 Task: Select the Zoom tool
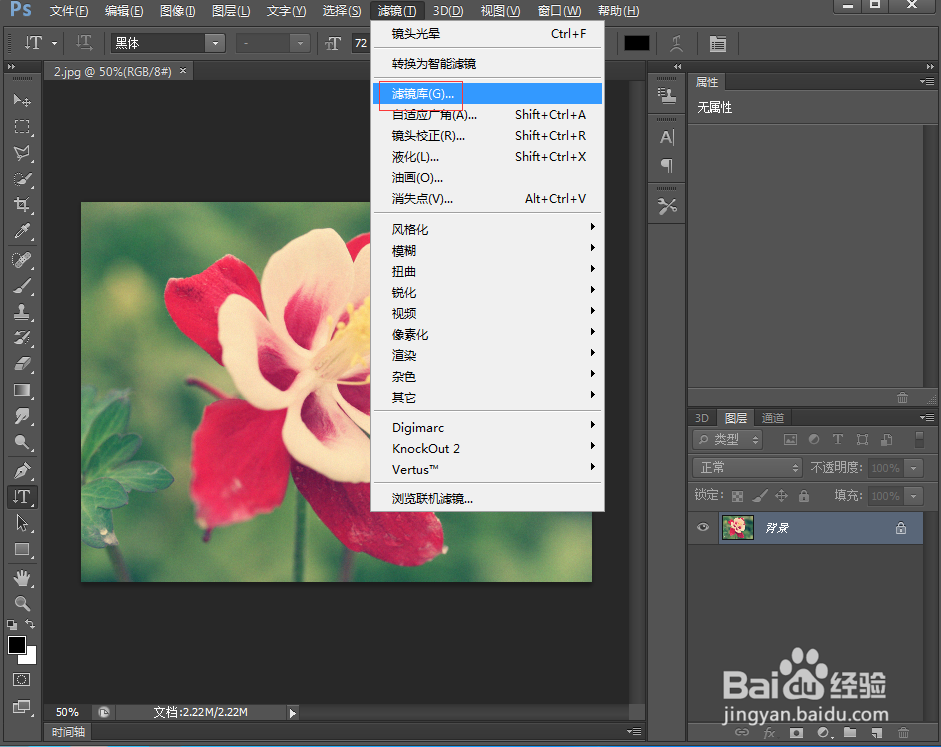click(x=22, y=603)
